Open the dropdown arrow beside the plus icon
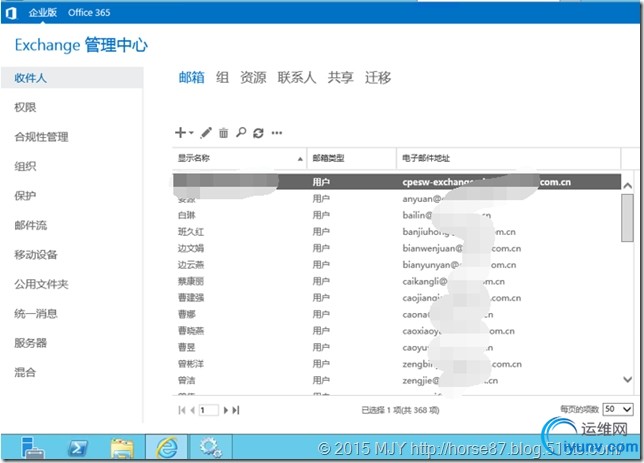This screenshot has width=644, height=463. 191,133
